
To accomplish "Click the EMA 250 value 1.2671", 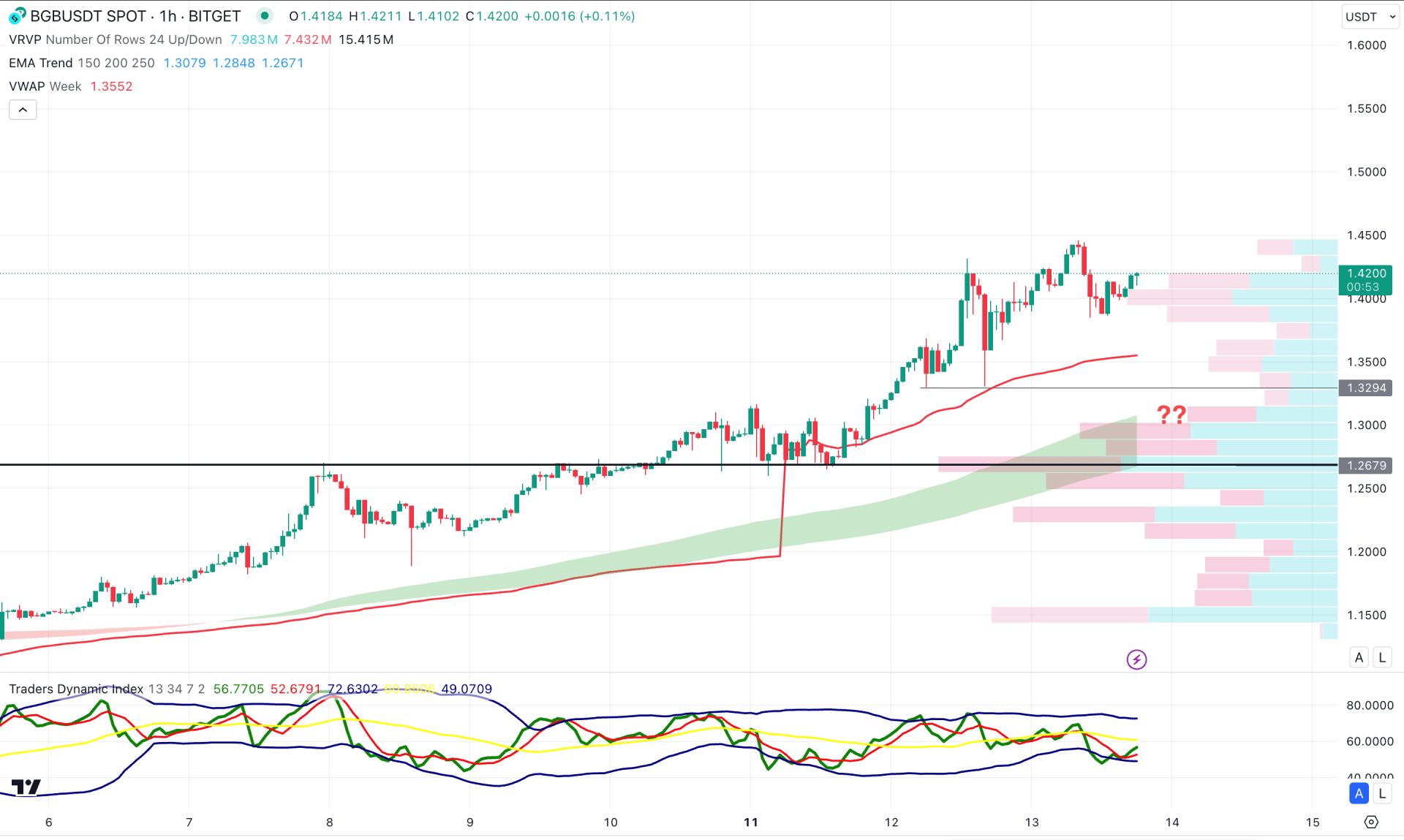I will 283,63.
